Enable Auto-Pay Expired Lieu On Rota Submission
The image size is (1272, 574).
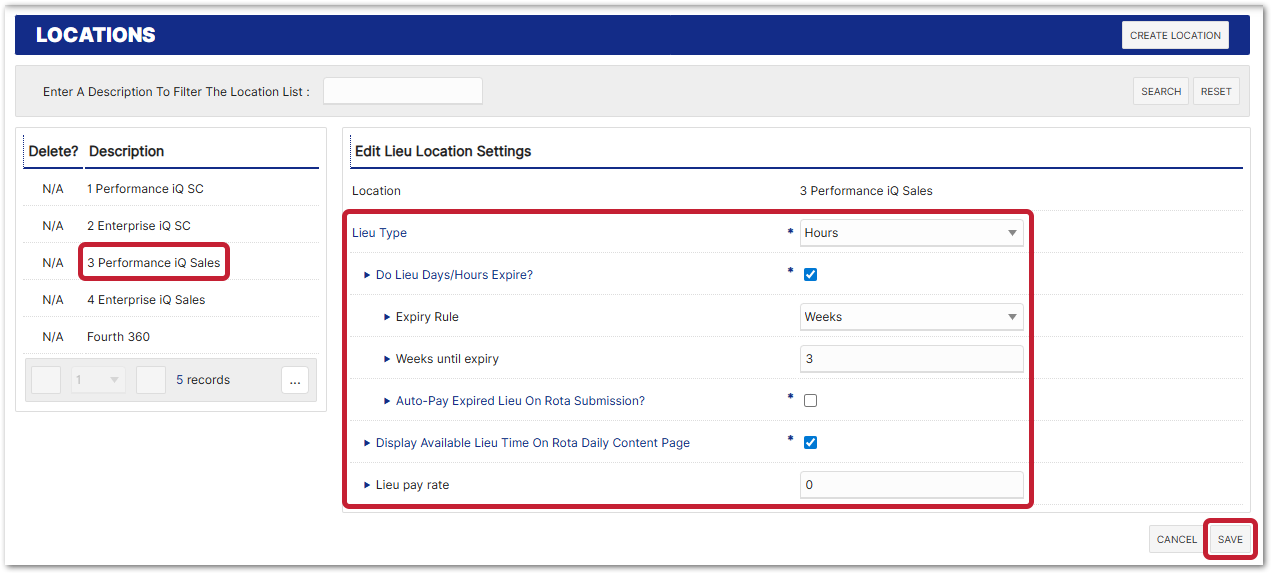coord(811,401)
